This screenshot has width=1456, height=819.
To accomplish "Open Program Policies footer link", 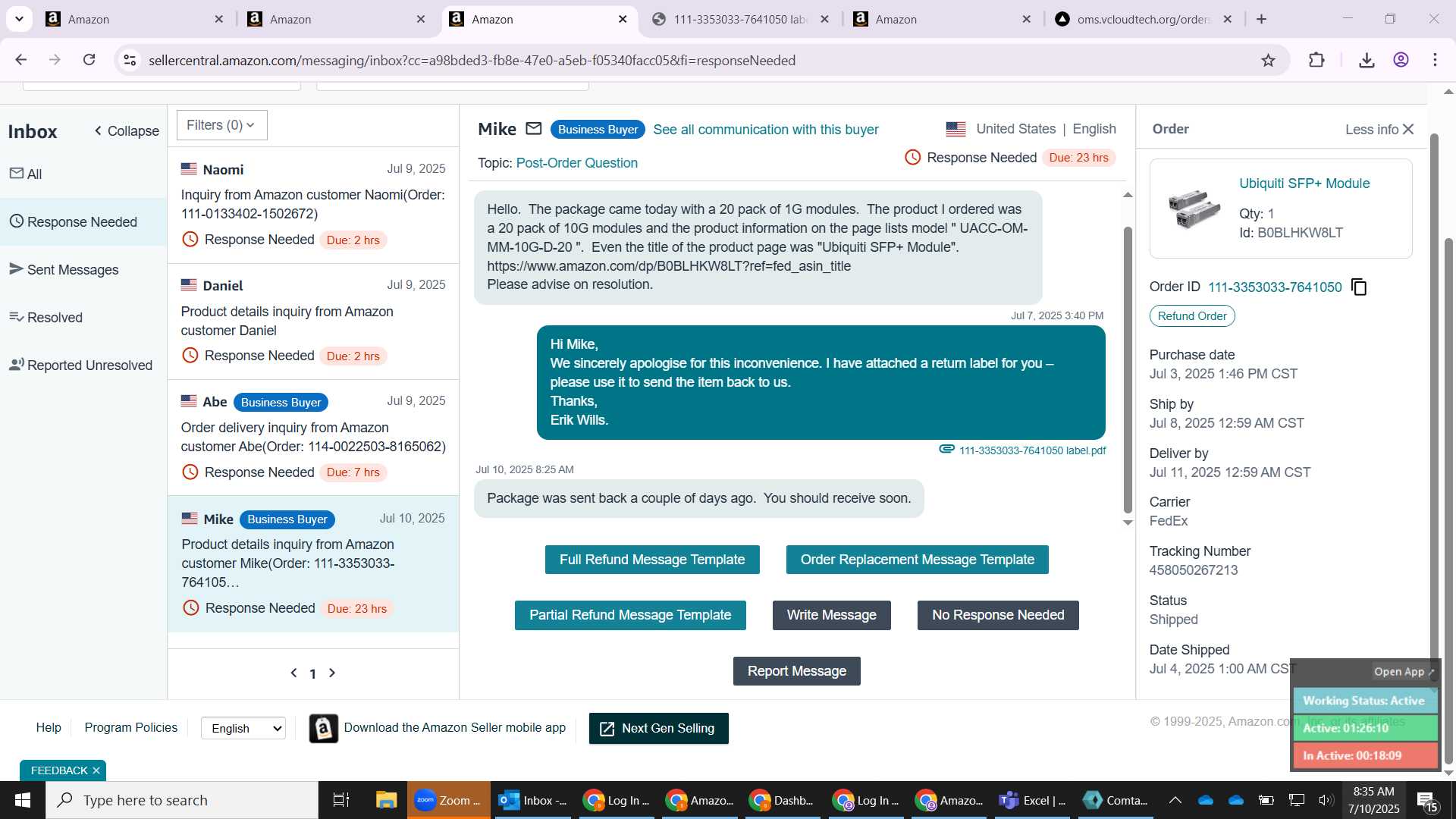I will click(x=131, y=728).
